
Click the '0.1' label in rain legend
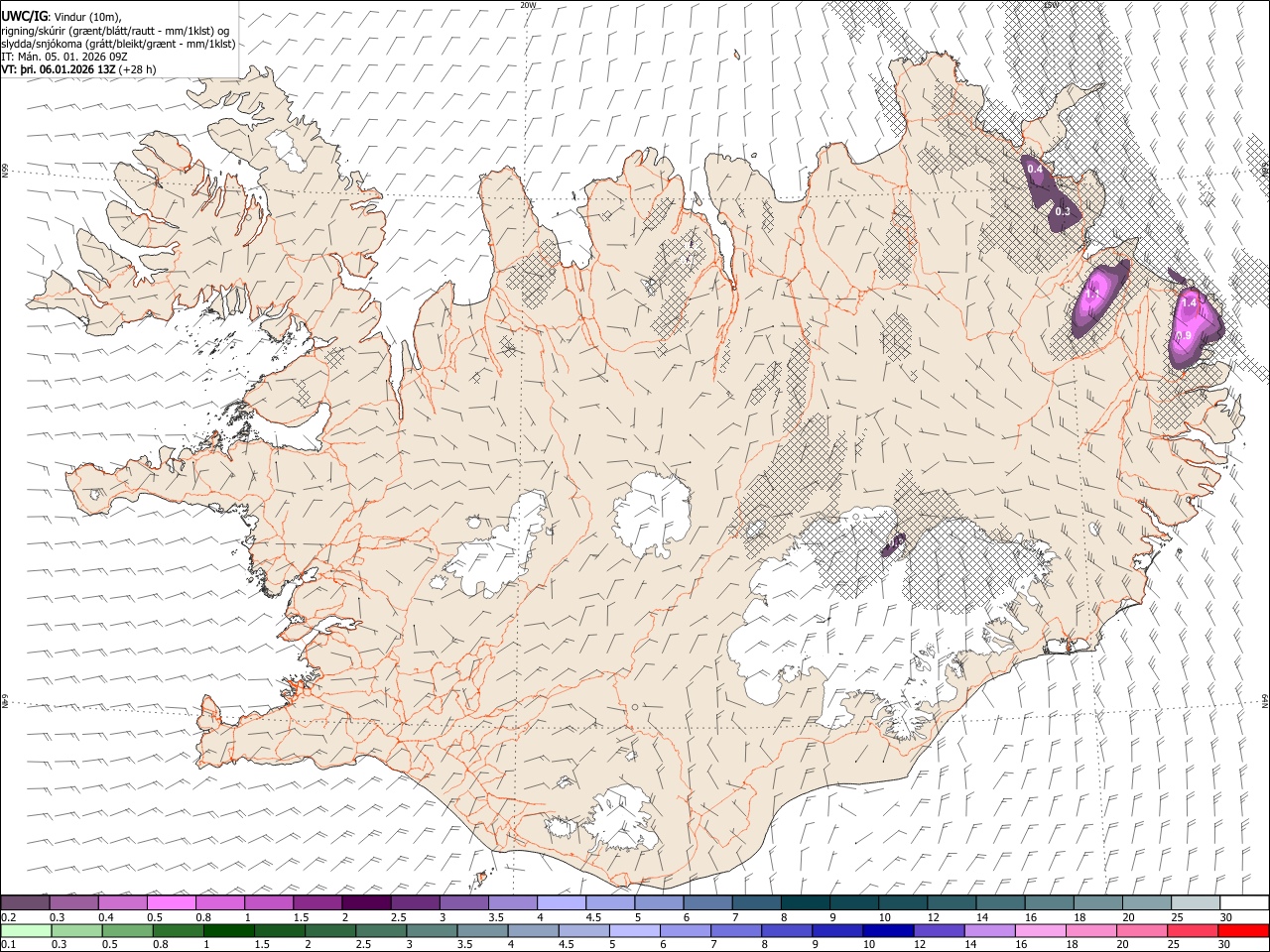click(9, 945)
